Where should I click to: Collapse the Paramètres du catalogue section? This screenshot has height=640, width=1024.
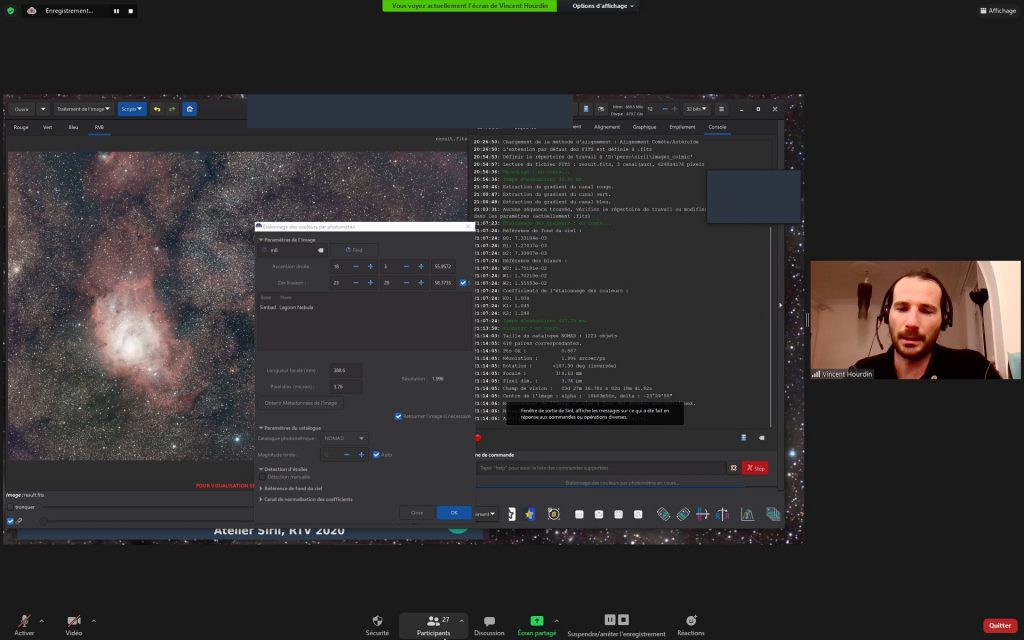261,428
